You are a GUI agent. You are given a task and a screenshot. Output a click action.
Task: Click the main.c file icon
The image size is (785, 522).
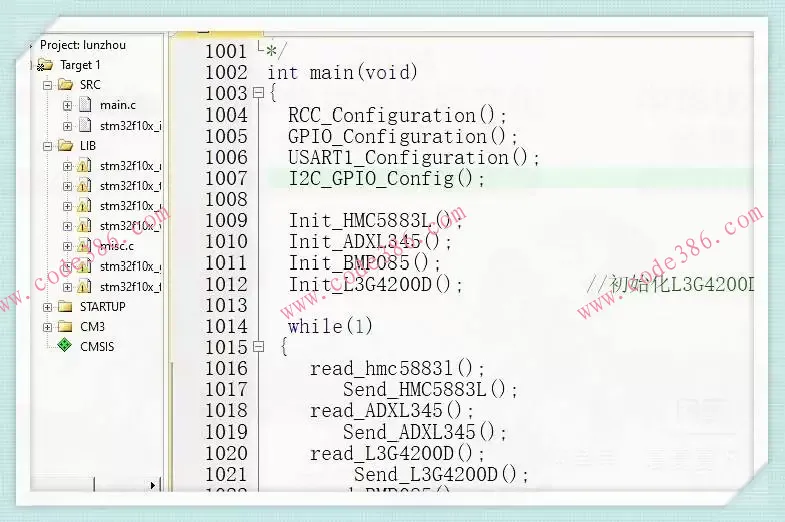(85, 105)
